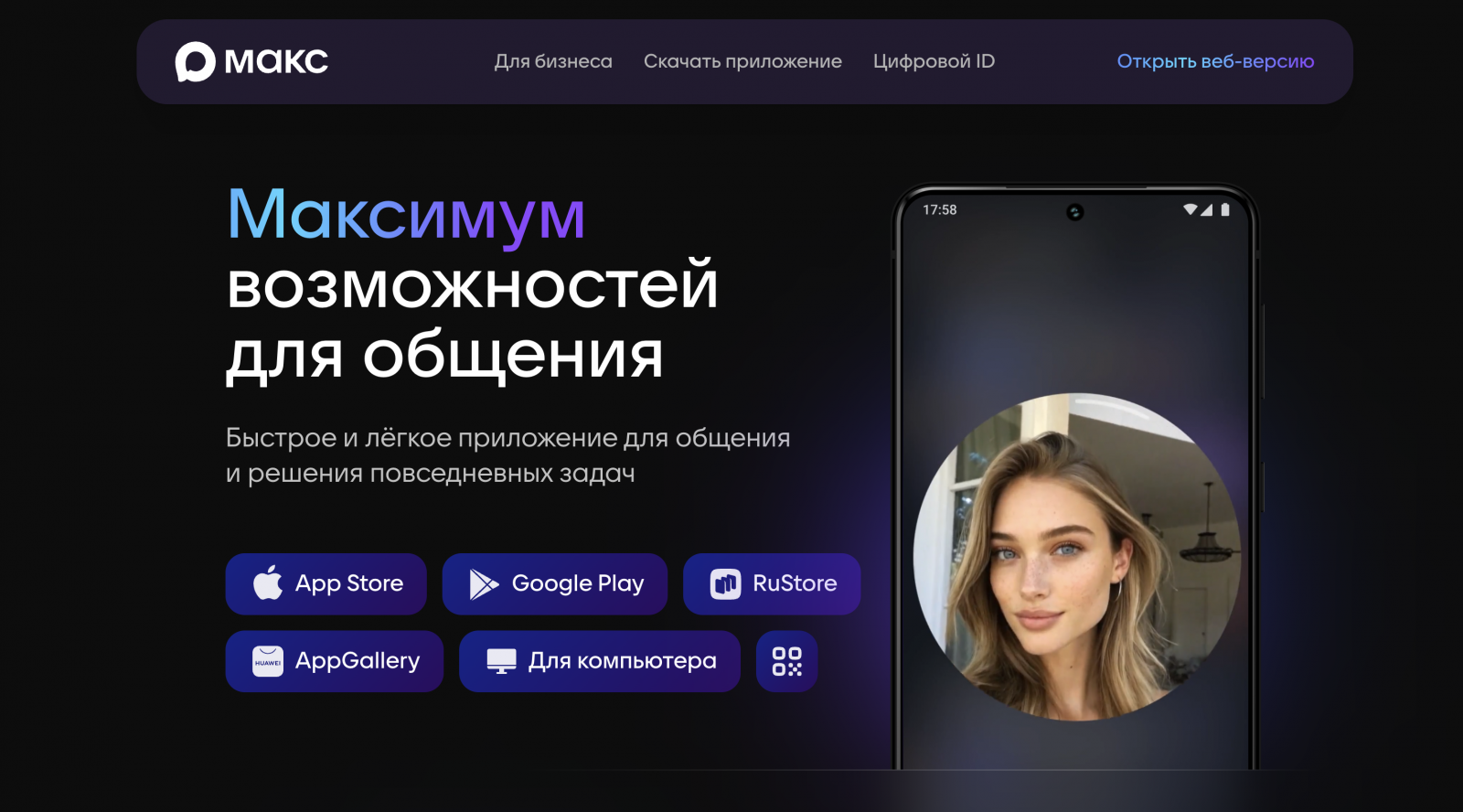Click the Быстрое и лёгкое приложение subtitle text
The image size is (1463, 812).
click(x=508, y=455)
